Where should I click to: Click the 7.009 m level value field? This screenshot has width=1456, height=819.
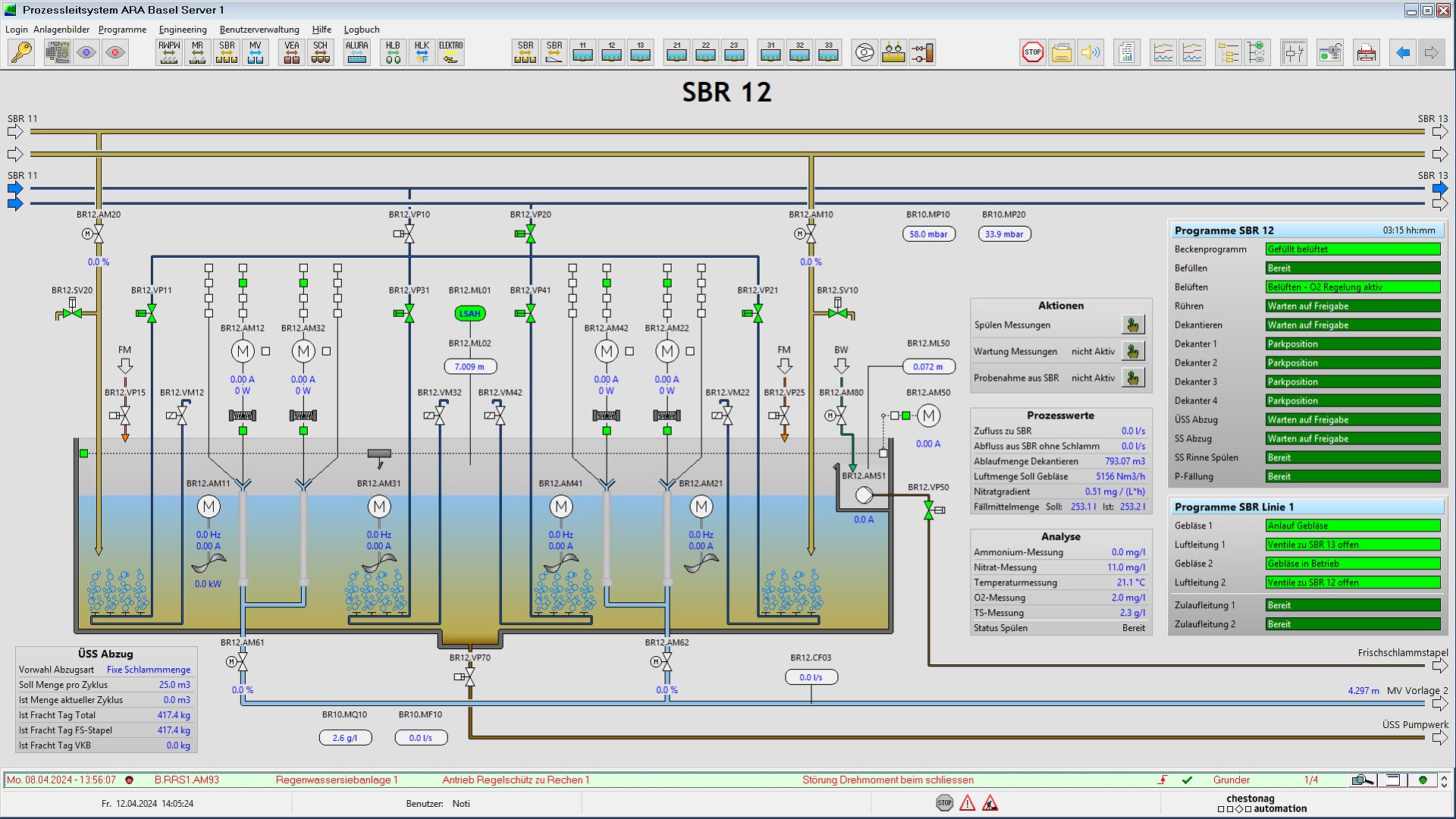[469, 367]
